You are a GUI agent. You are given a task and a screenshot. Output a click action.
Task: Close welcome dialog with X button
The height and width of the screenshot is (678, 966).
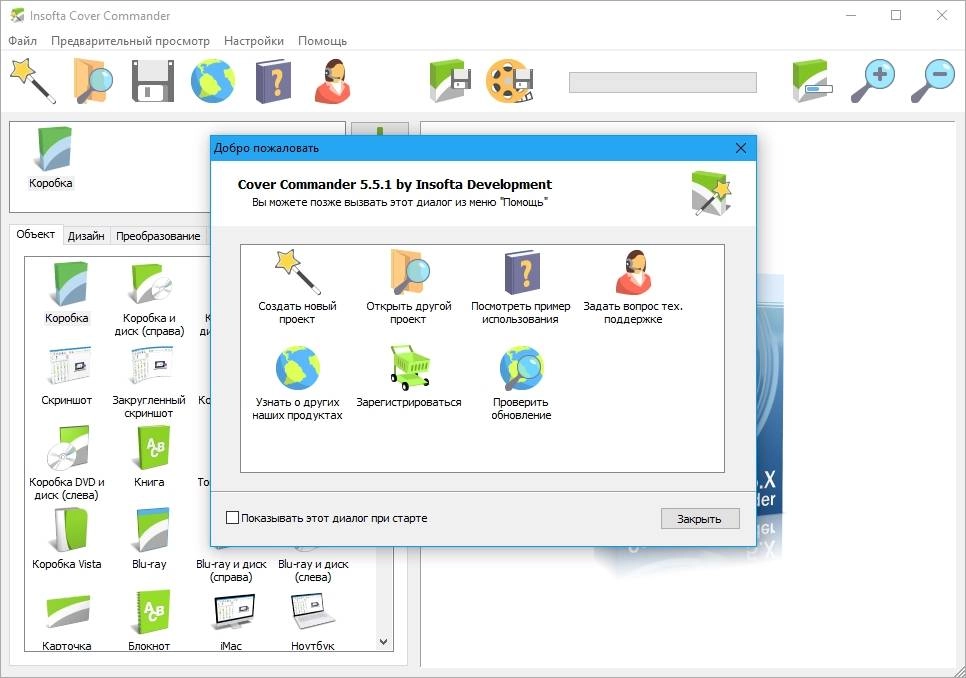click(x=741, y=148)
